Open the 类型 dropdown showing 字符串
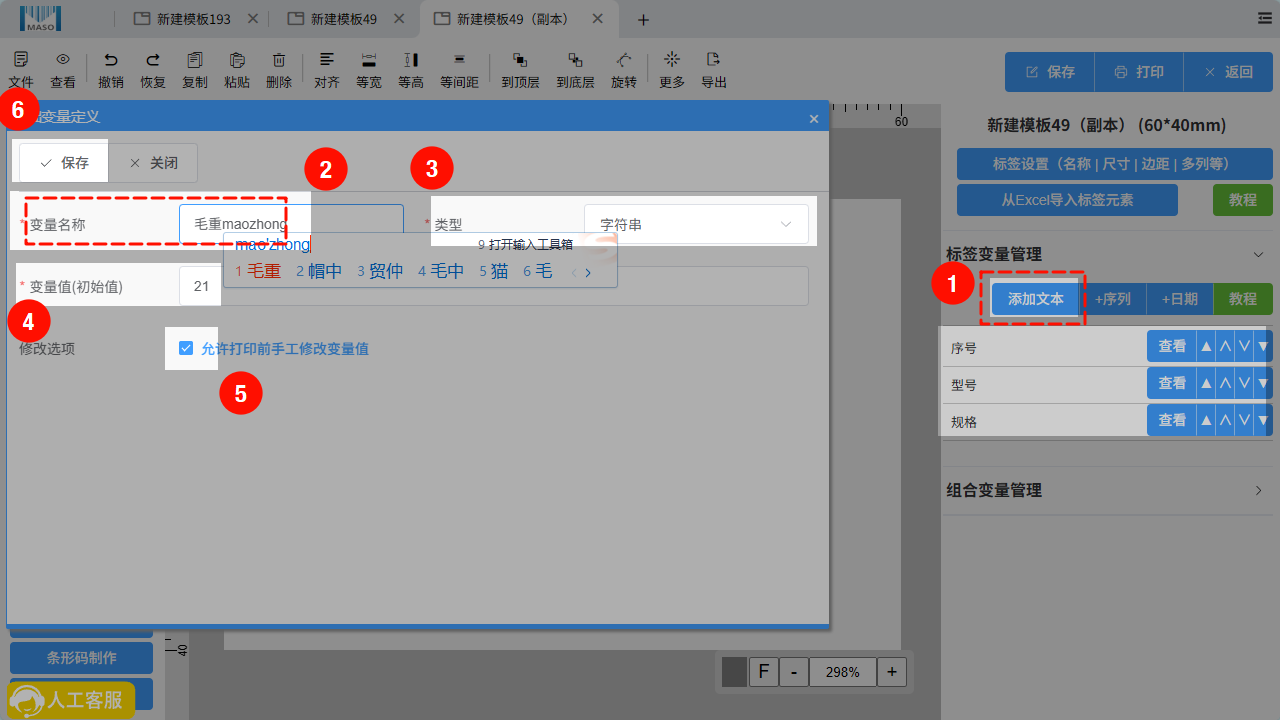The height and width of the screenshot is (720, 1280). click(696, 224)
